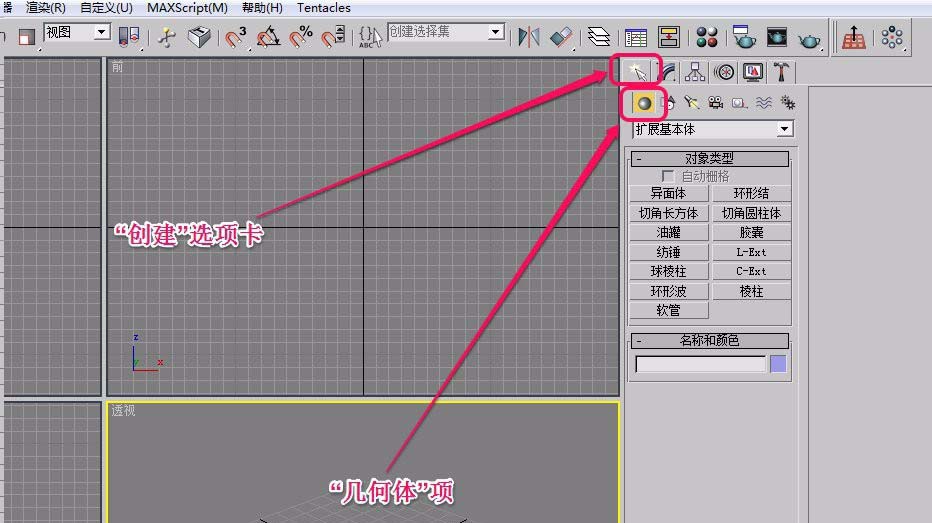Toggle the 3D snaps magnet icon

(235, 37)
